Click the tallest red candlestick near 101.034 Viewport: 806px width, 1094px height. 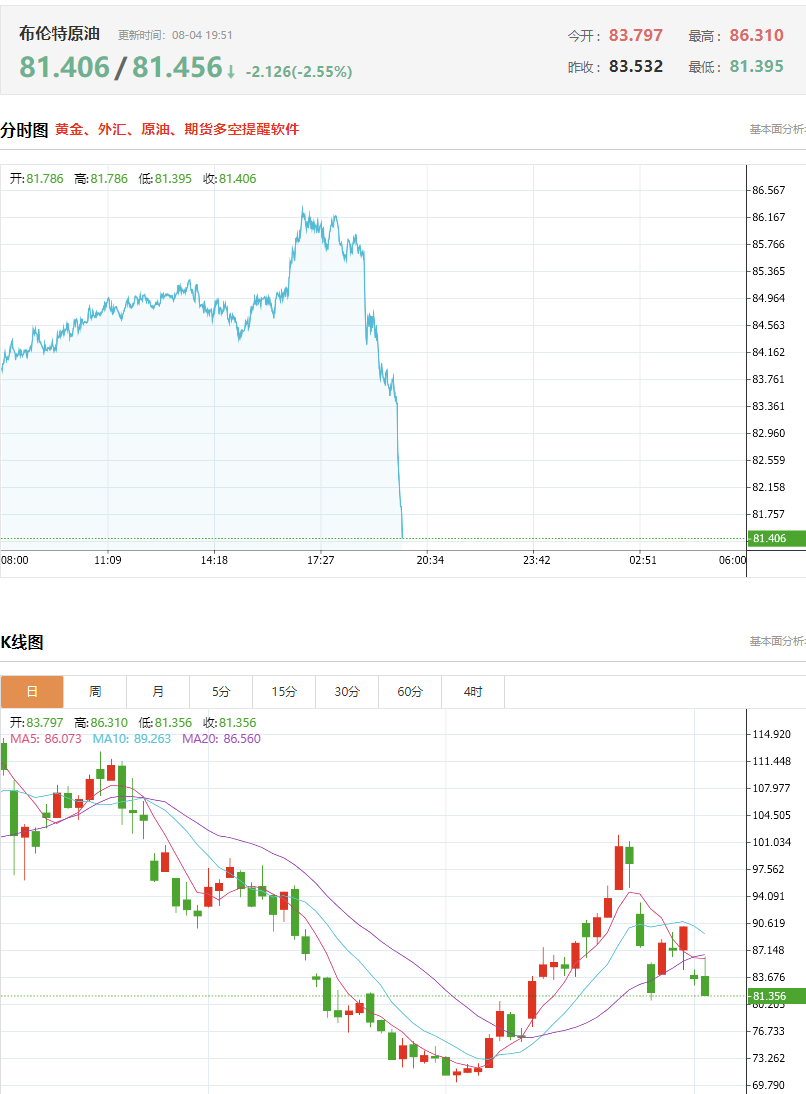(618, 867)
